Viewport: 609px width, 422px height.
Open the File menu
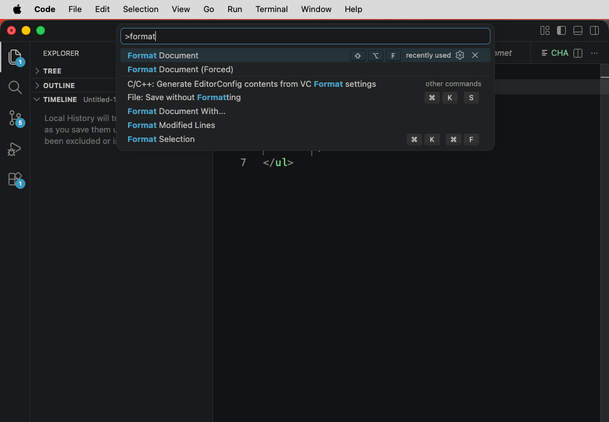[75, 9]
